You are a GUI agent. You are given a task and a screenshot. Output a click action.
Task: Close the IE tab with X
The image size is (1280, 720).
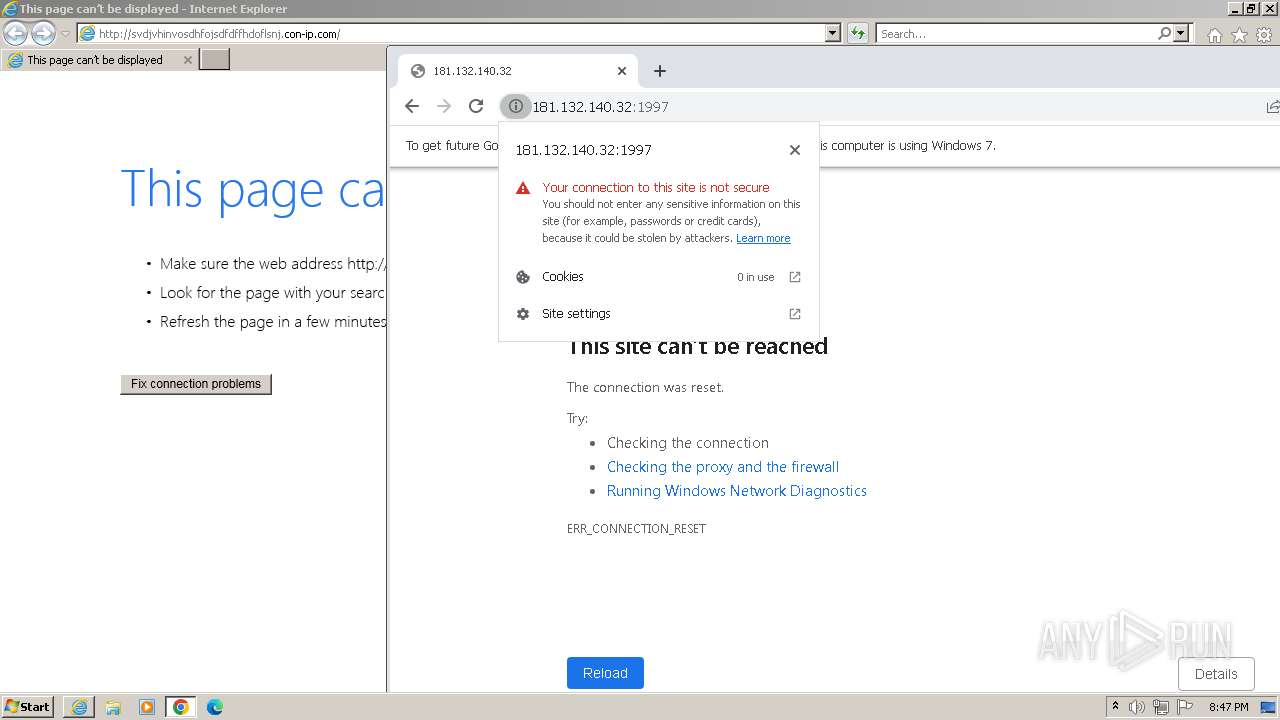coord(187,60)
